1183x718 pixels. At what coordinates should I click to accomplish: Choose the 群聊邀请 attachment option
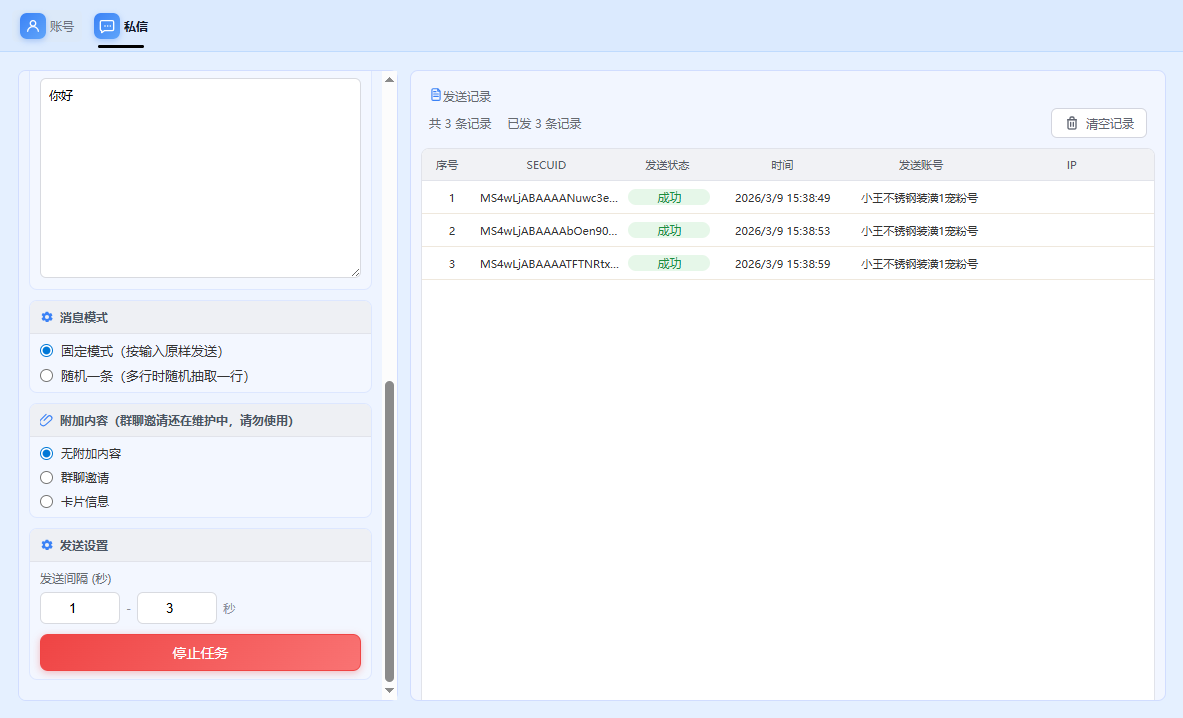[46, 477]
